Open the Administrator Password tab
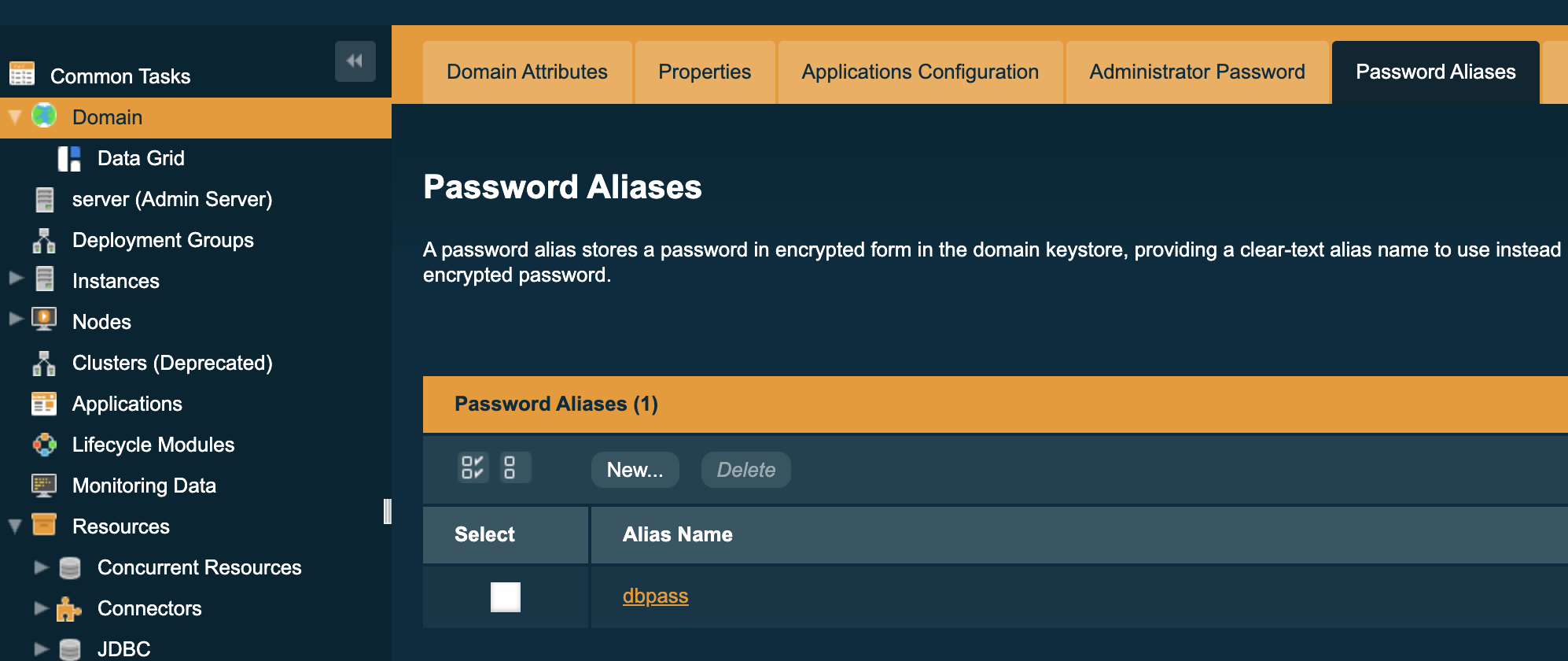This screenshot has width=1568, height=661. click(1197, 72)
